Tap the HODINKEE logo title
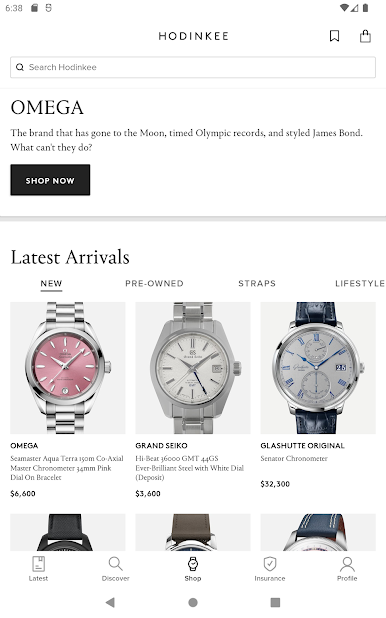 point(193,36)
